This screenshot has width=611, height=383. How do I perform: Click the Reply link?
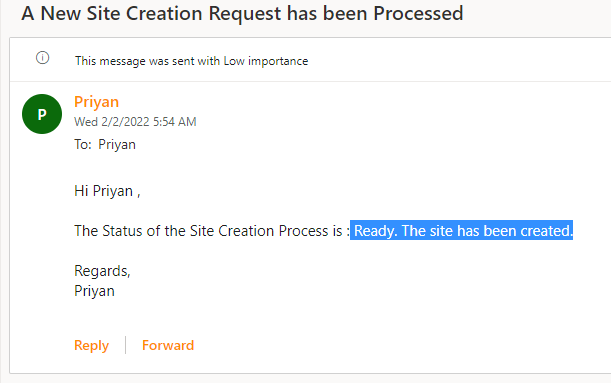(92, 345)
